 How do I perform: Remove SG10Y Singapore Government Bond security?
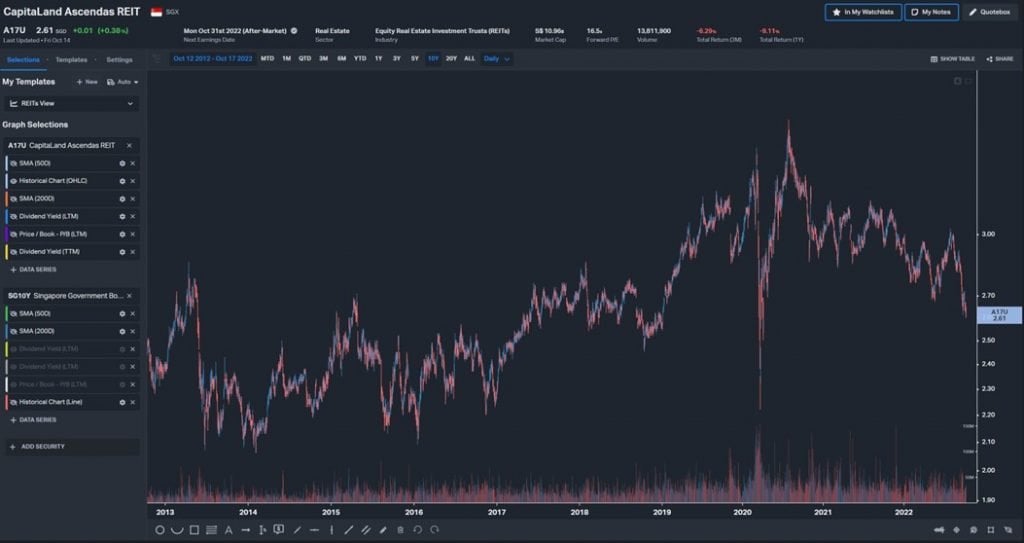pyautogui.click(x=129, y=296)
